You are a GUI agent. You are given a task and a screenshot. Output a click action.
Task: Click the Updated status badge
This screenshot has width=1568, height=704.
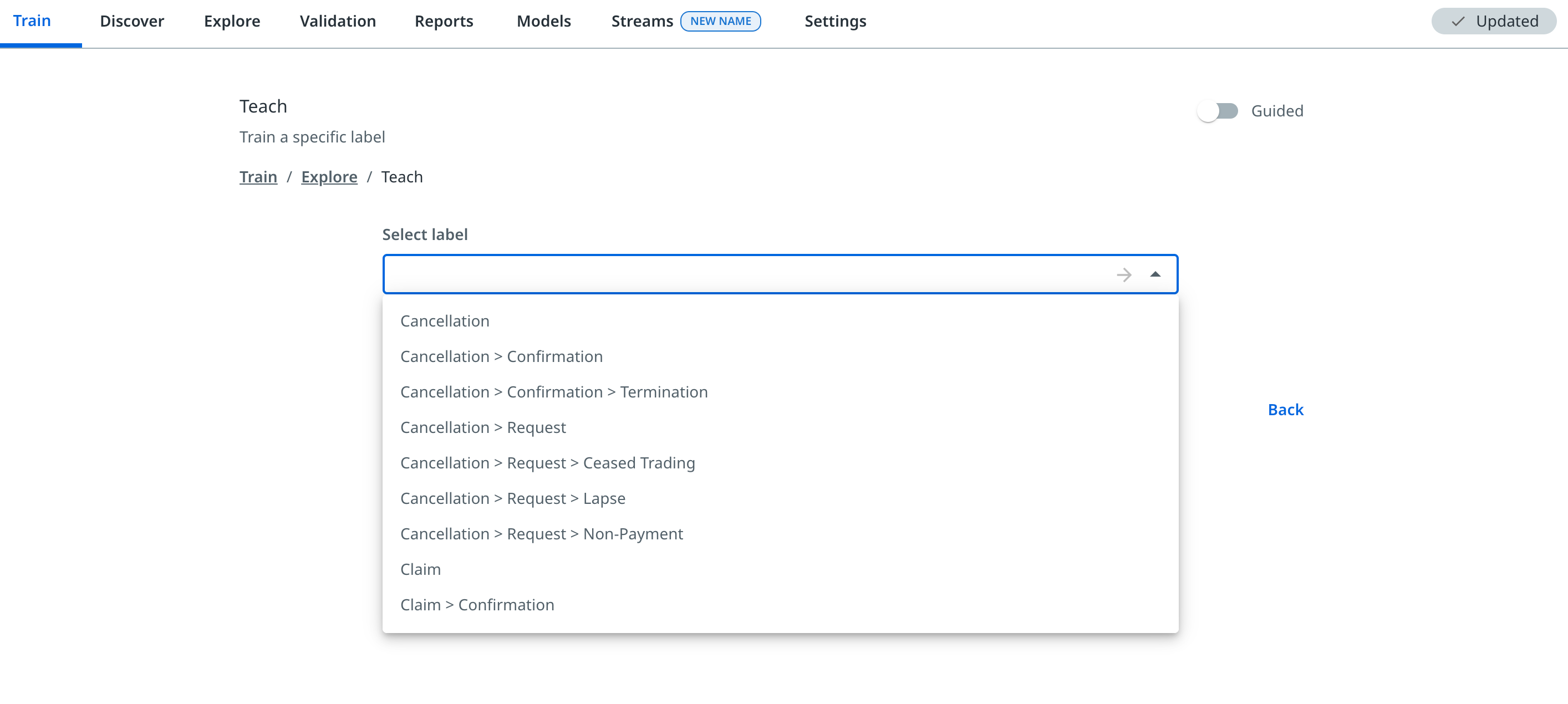click(x=1493, y=21)
